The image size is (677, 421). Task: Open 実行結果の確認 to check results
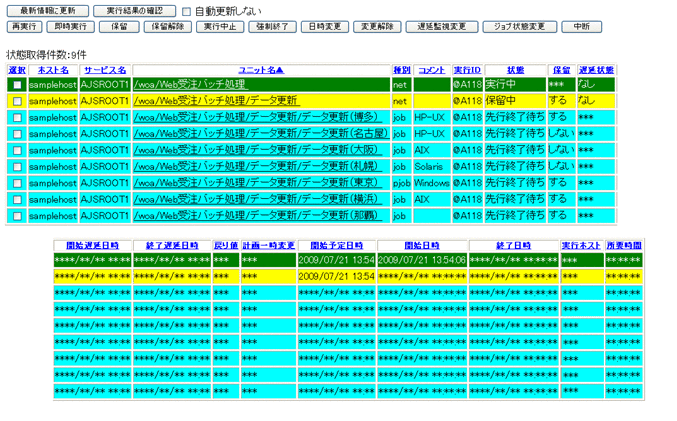pos(134,10)
